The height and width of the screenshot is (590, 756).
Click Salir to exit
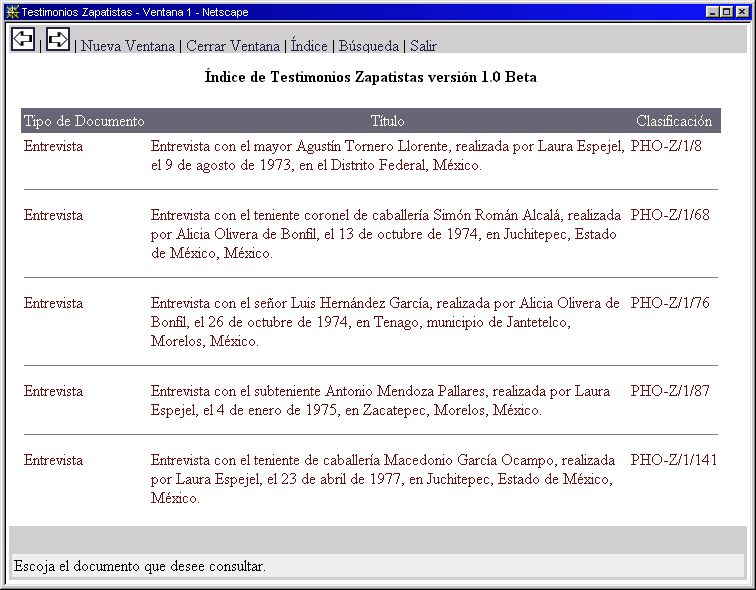(x=423, y=46)
